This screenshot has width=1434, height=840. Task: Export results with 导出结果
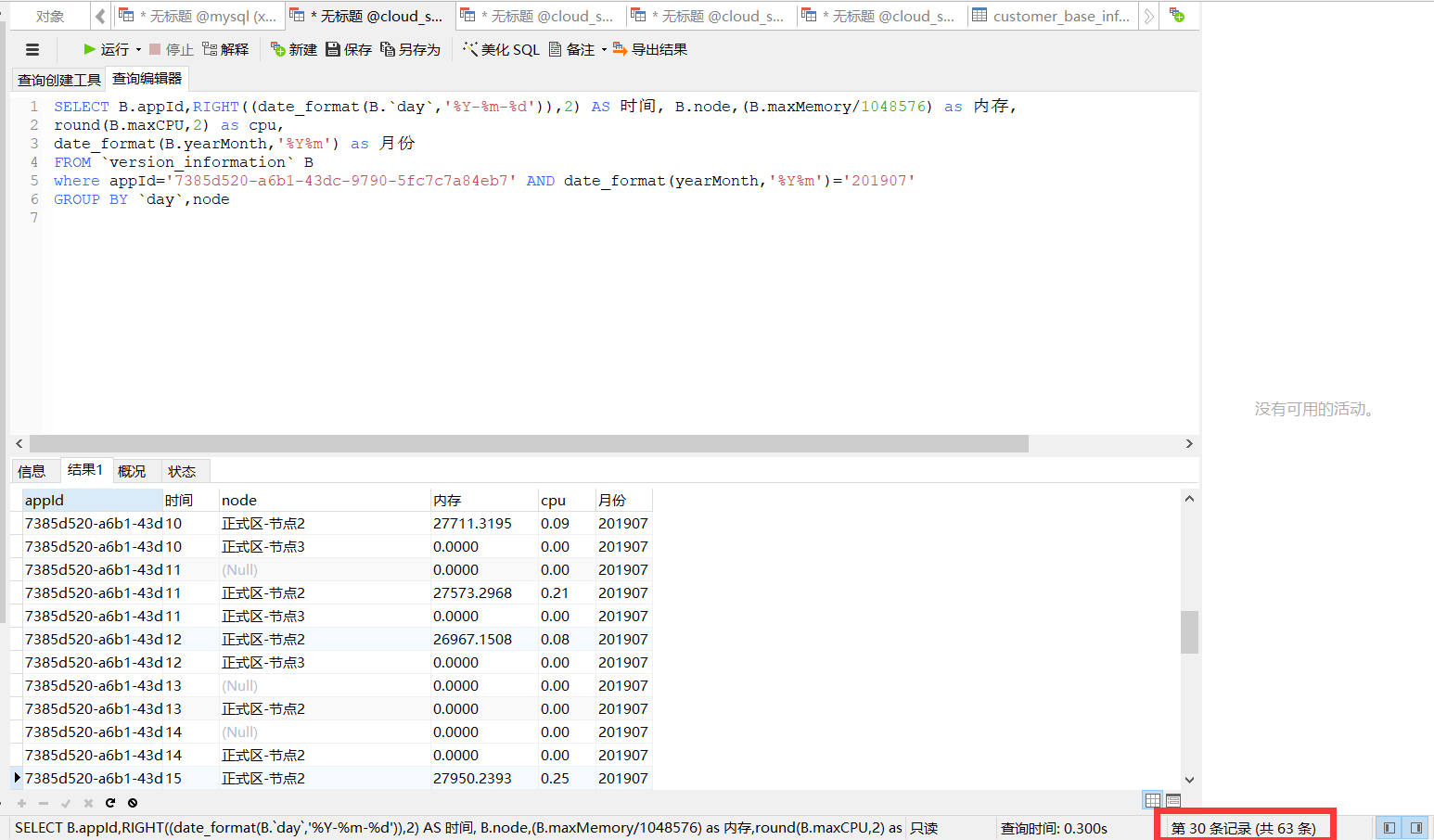pos(650,49)
